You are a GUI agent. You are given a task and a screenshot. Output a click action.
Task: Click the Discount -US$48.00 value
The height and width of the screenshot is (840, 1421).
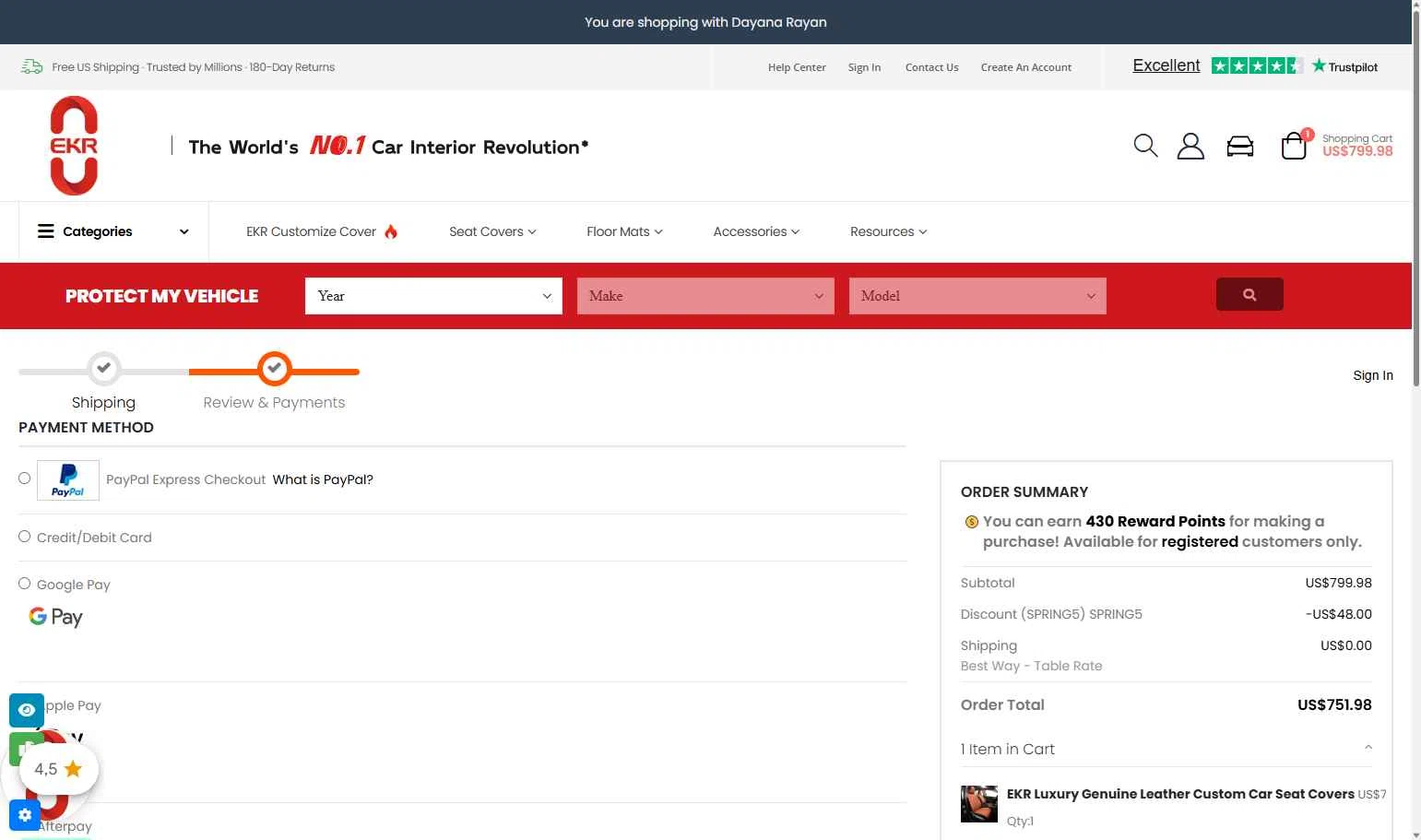[1338, 614]
